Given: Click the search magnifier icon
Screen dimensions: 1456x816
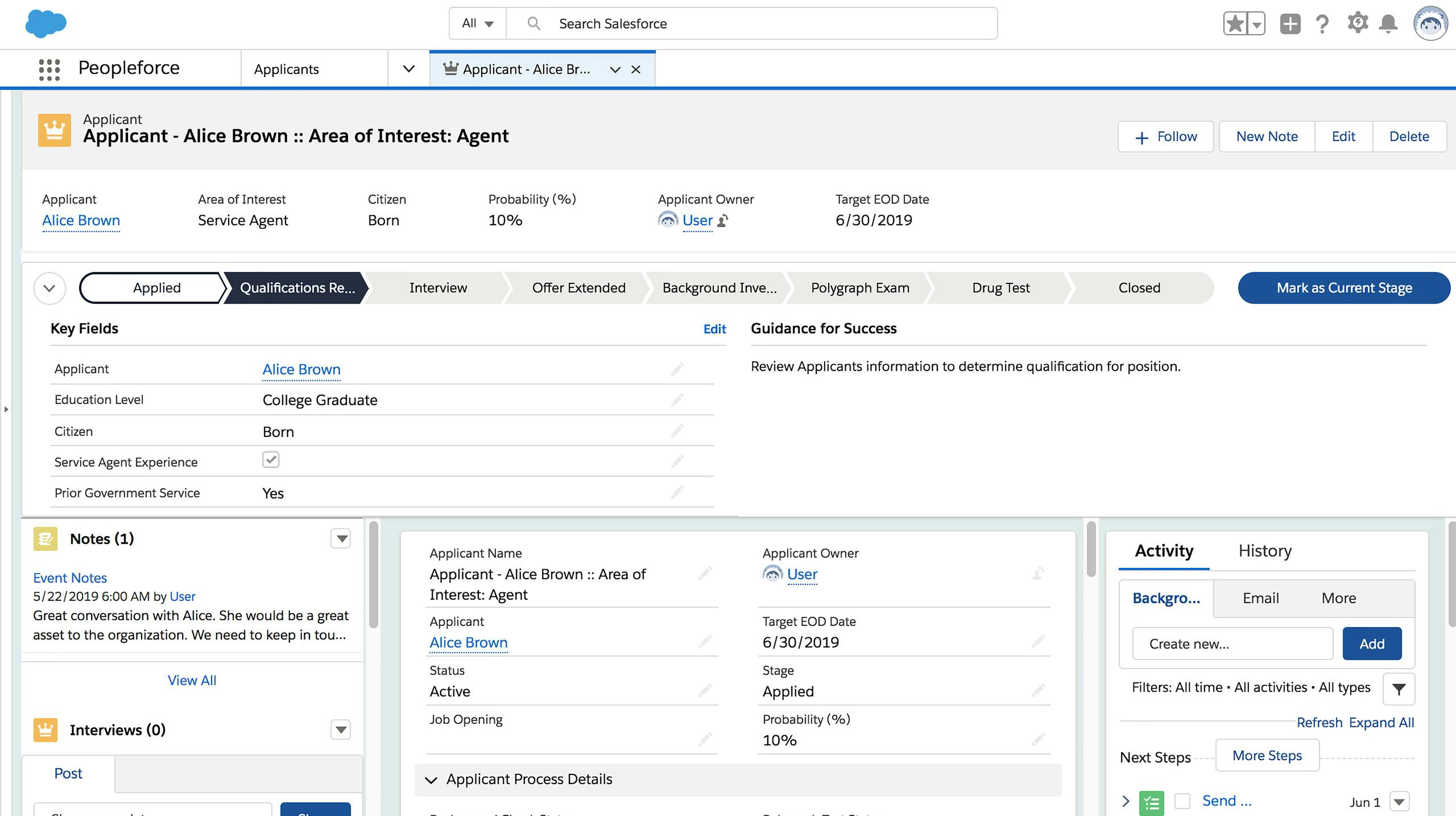Looking at the screenshot, I should click(533, 23).
